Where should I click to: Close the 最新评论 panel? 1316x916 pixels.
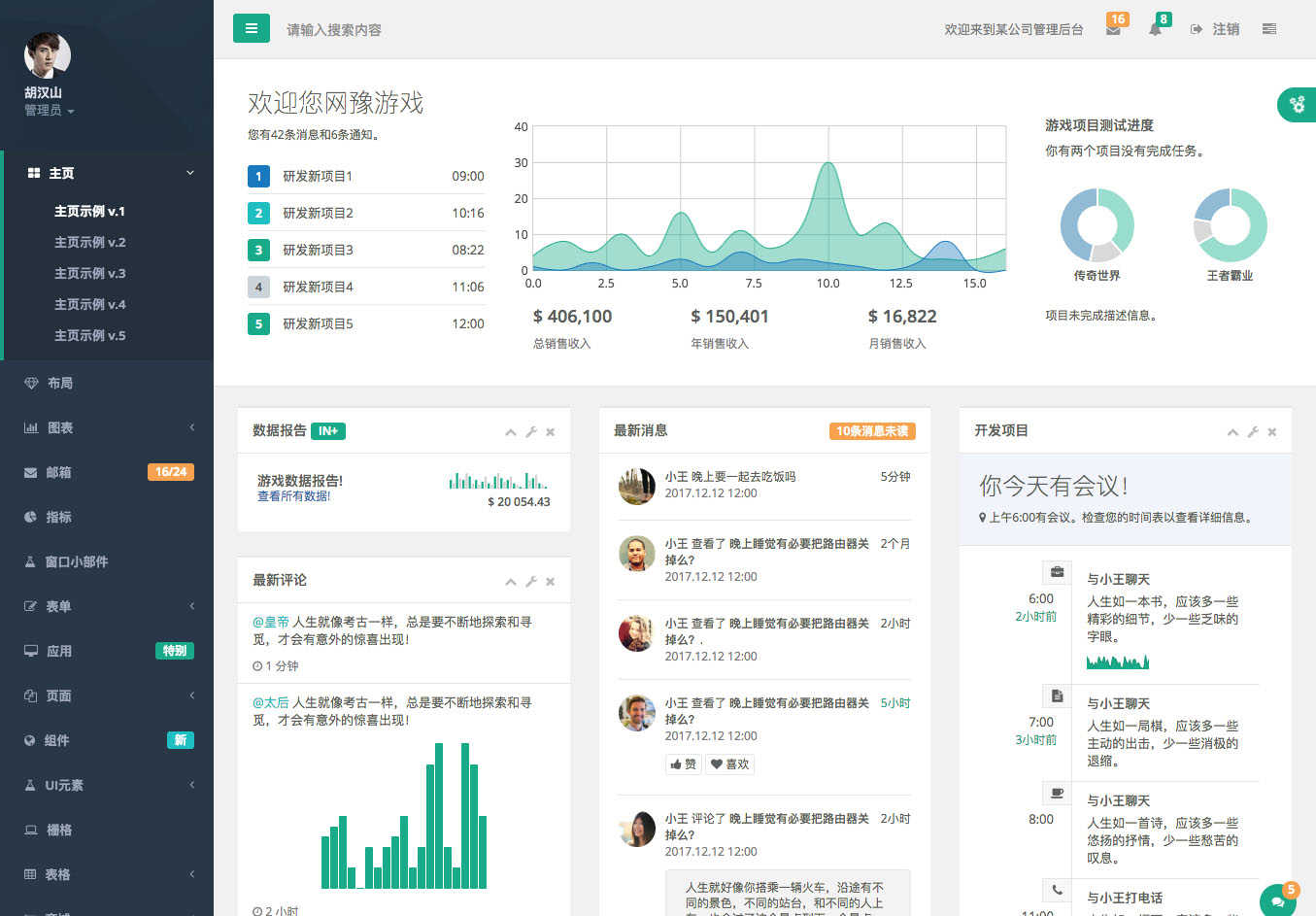coord(551,582)
